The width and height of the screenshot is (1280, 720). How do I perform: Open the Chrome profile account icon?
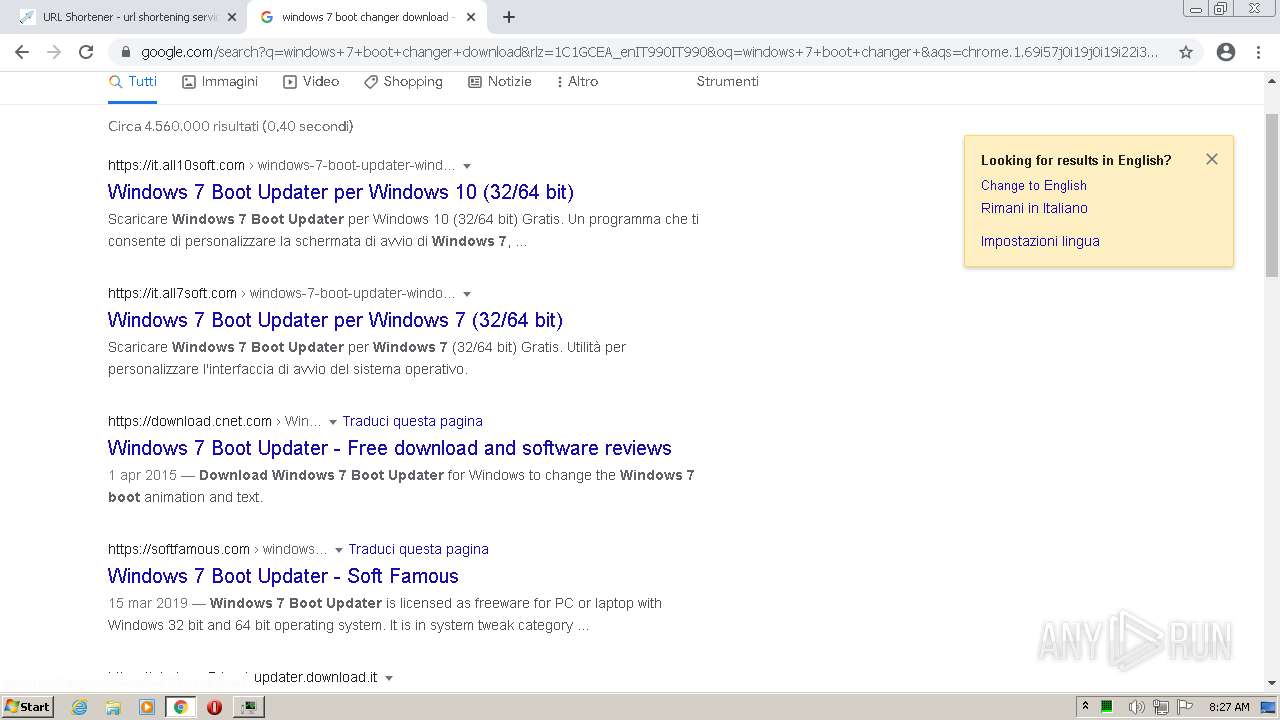1226,52
